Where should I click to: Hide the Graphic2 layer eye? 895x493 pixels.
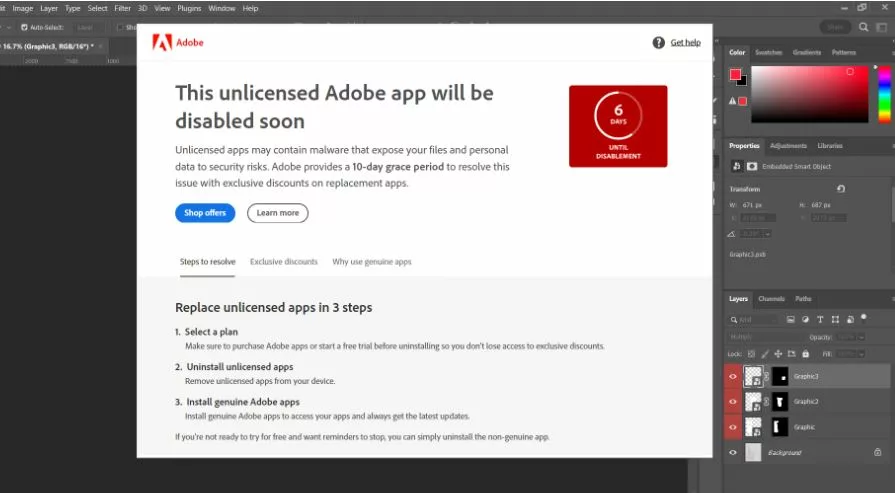(733, 402)
